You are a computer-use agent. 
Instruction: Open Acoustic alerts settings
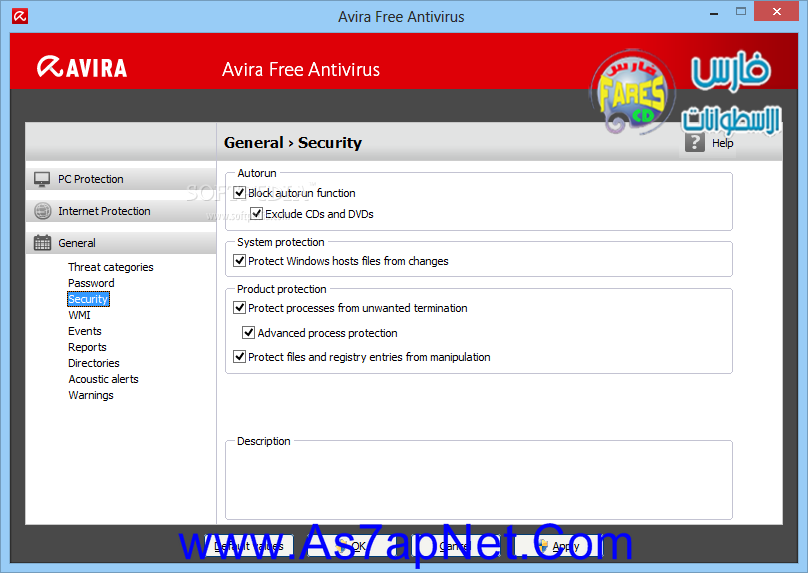click(x=104, y=379)
